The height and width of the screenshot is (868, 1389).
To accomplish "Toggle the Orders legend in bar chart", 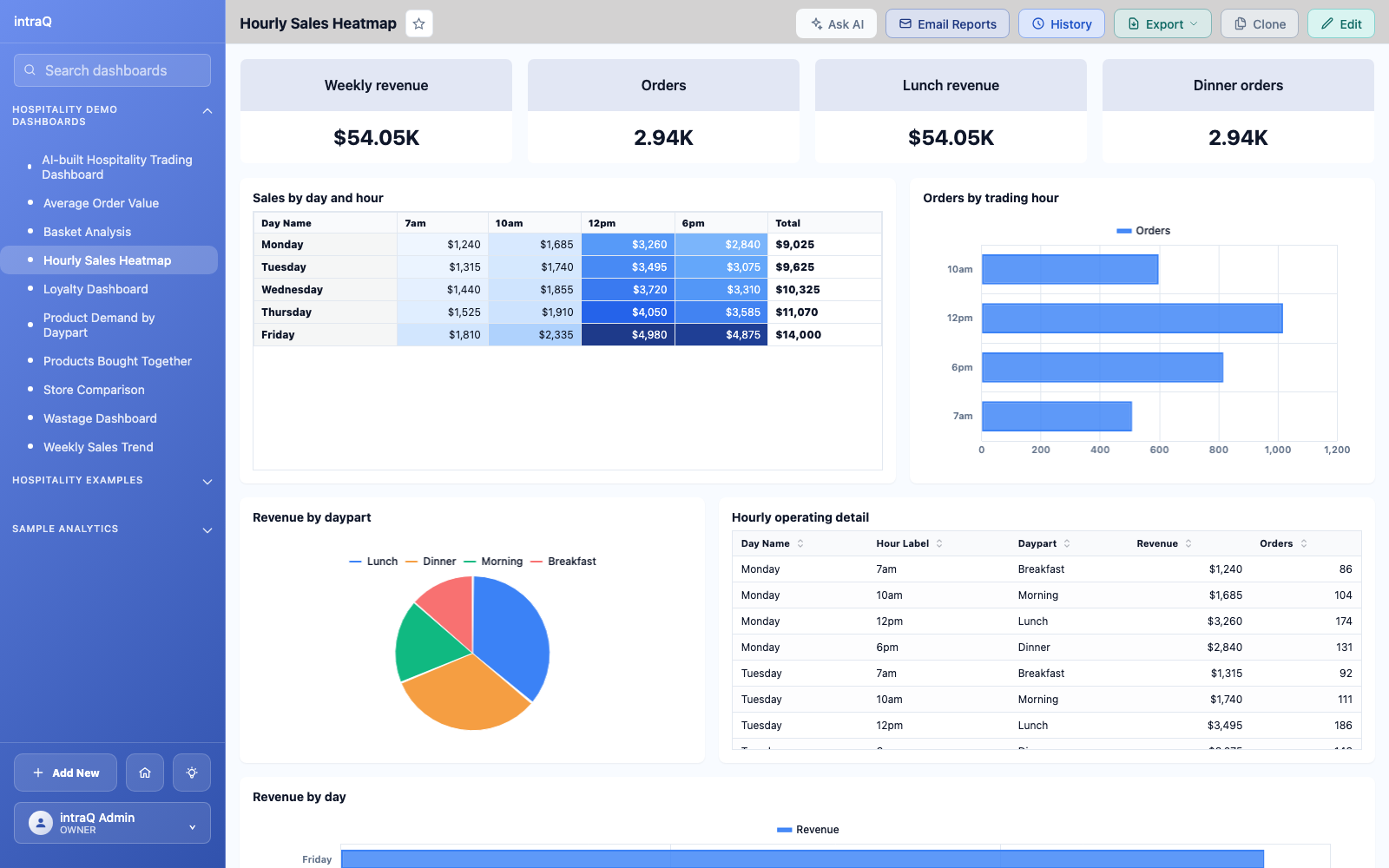I will tap(1143, 231).
